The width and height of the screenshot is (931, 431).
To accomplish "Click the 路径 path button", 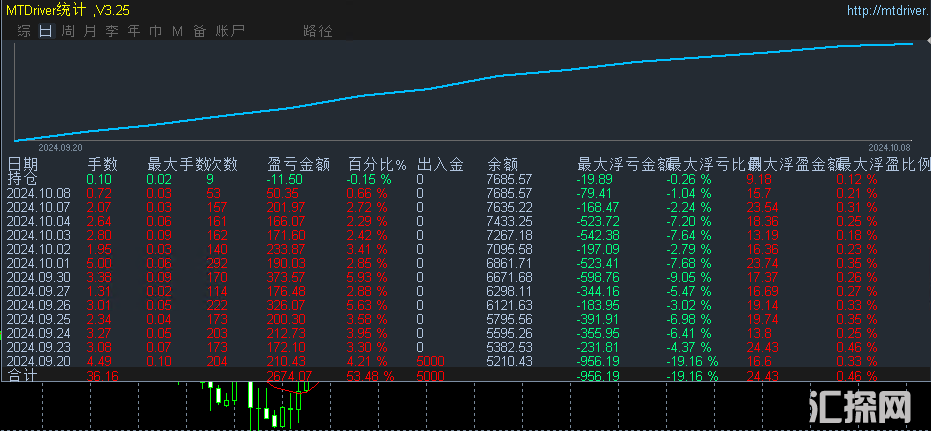I will [317, 31].
